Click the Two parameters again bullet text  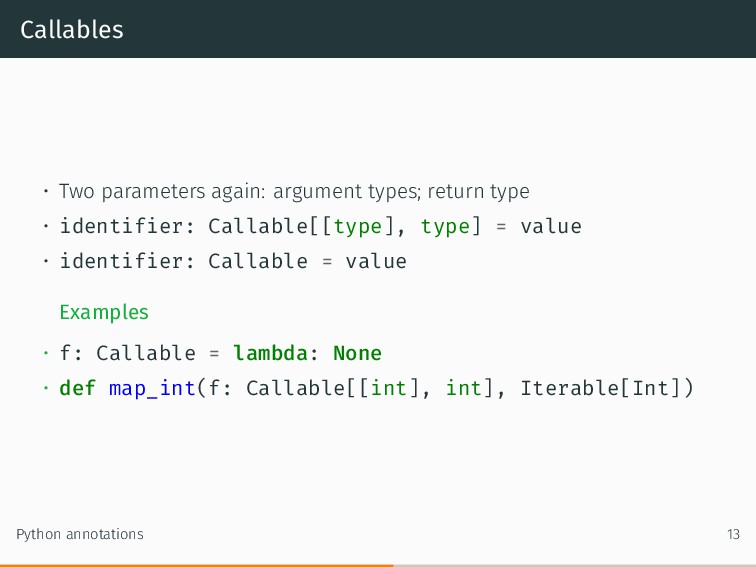[294, 191]
